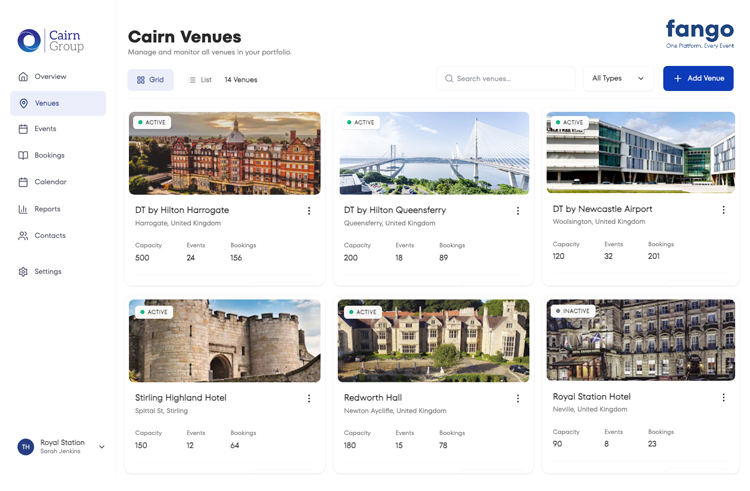Open the All Types dropdown
The height and width of the screenshot is (491, 750).
click(618, 78)
